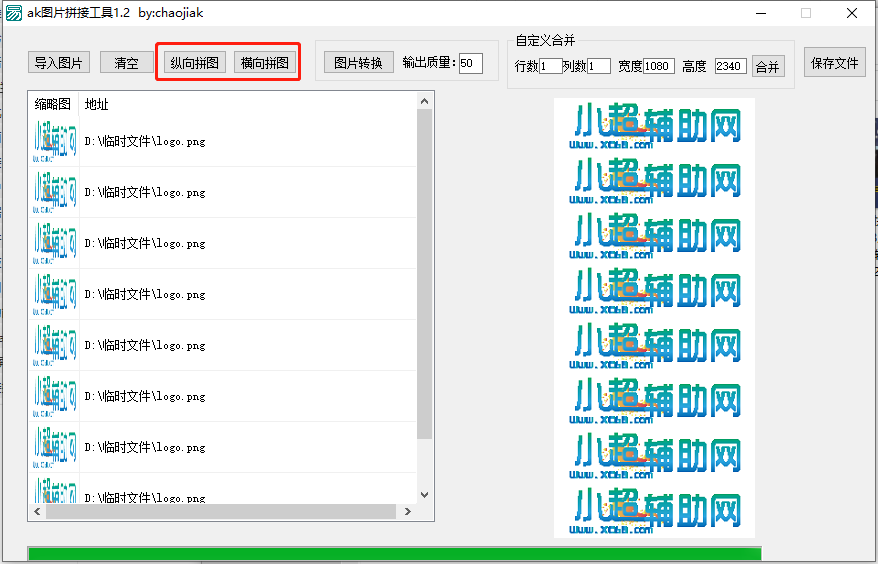The image size is (878, 564).
Task: Click the file list's scroll up arrow
Action: tap(424, 101)
